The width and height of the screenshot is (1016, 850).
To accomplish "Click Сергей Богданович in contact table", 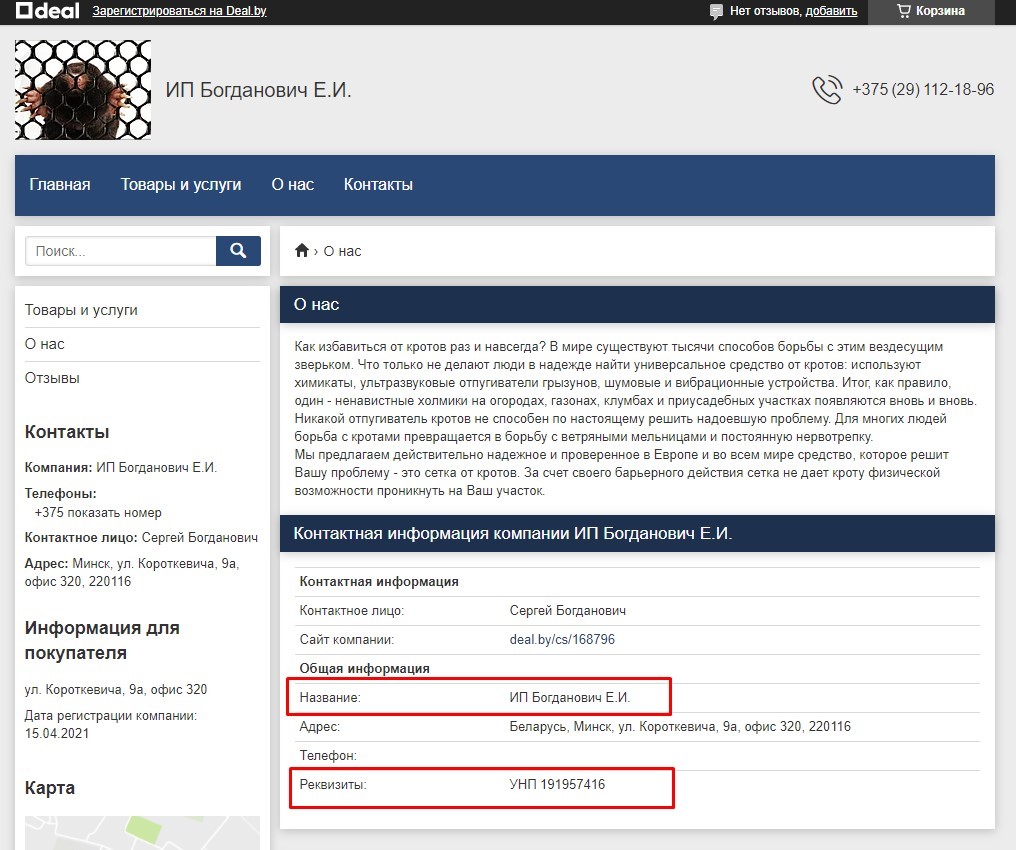I will tap(568, 610).
